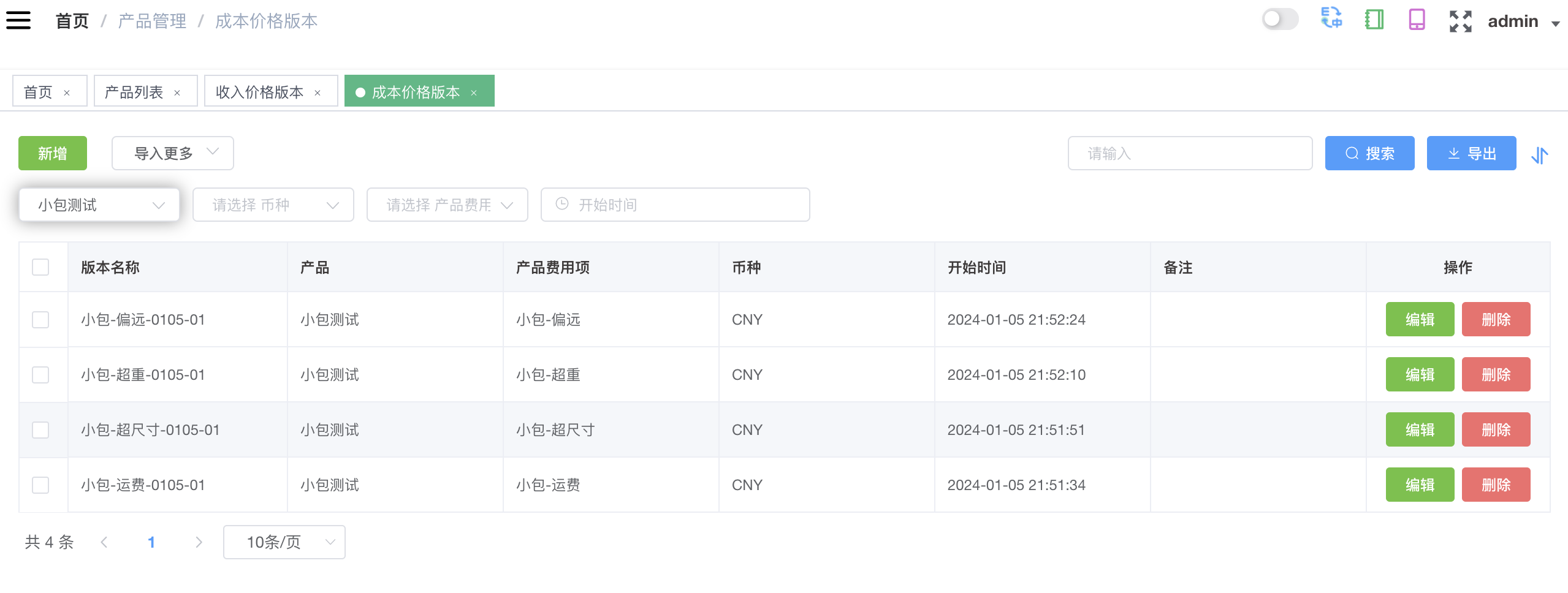Viewport: 1568px width, 593px height.
Task: Select all rows with header checkbox
Action: (40, 267)
